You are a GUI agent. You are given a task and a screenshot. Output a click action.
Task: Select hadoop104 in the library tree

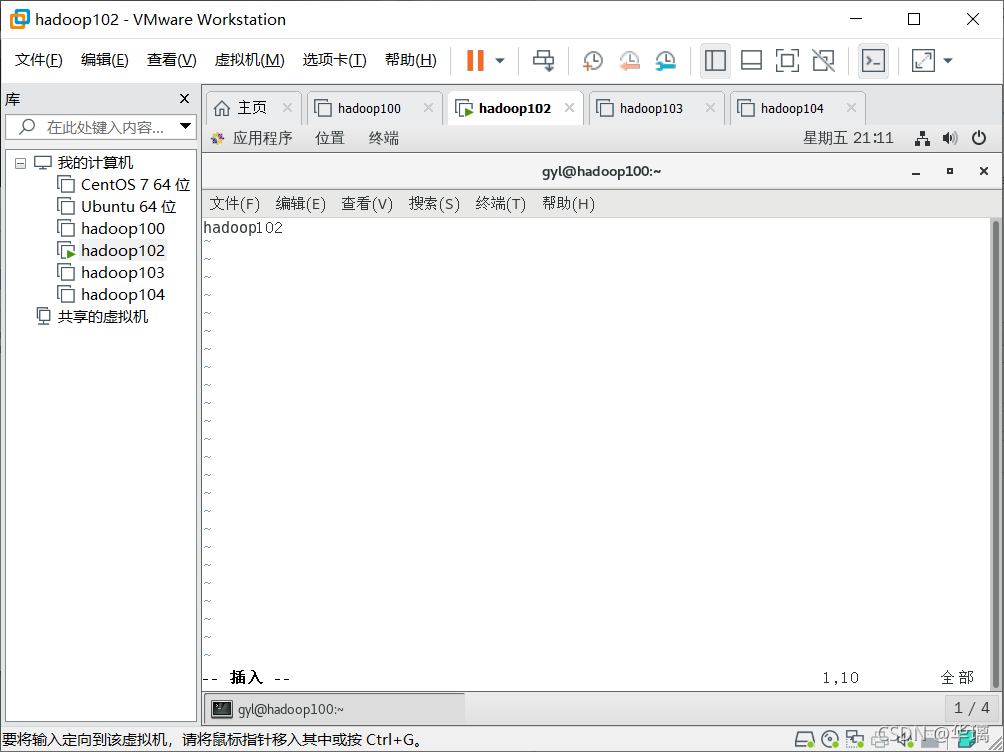(120, 294)
